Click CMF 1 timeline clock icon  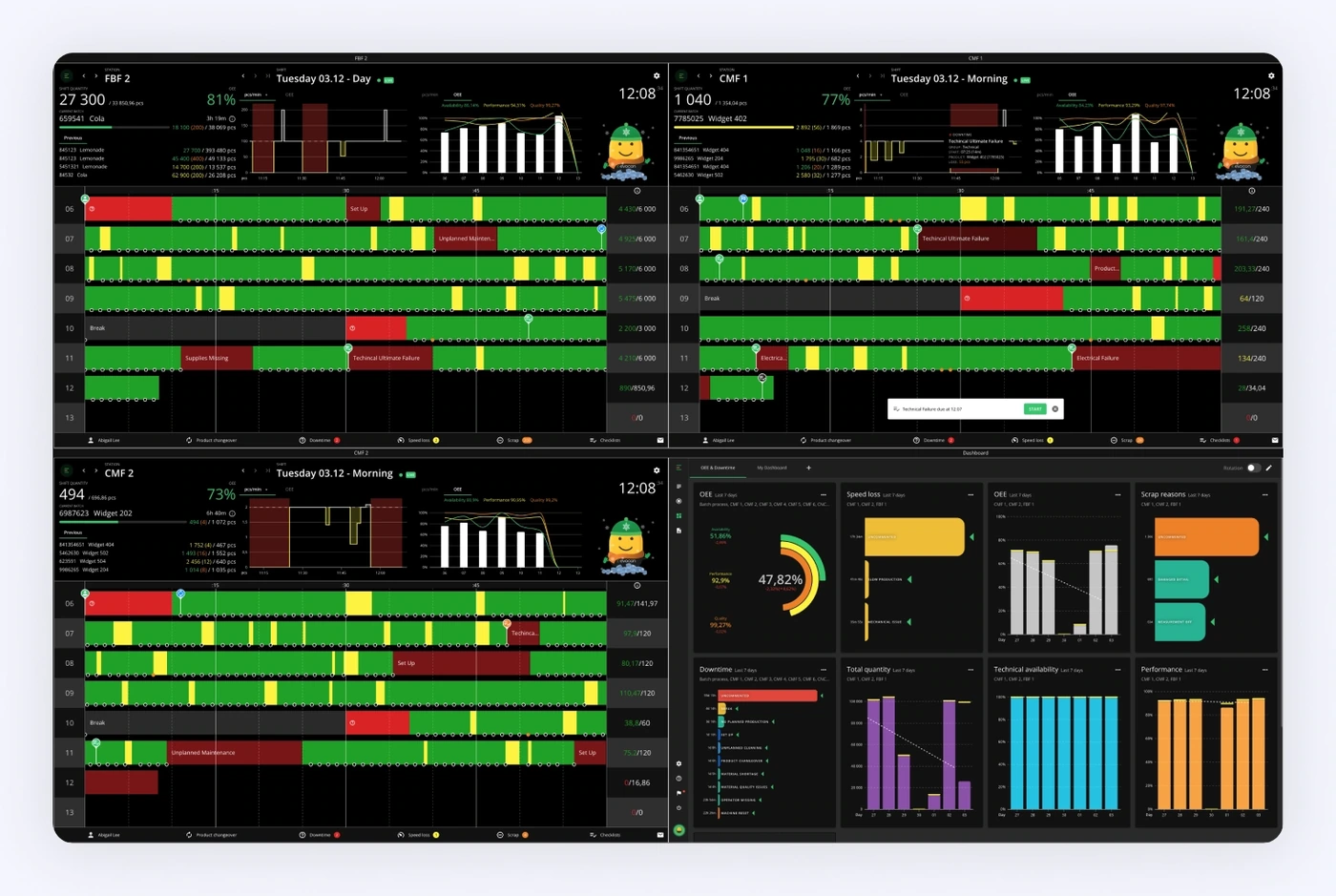coord(1251,191)
